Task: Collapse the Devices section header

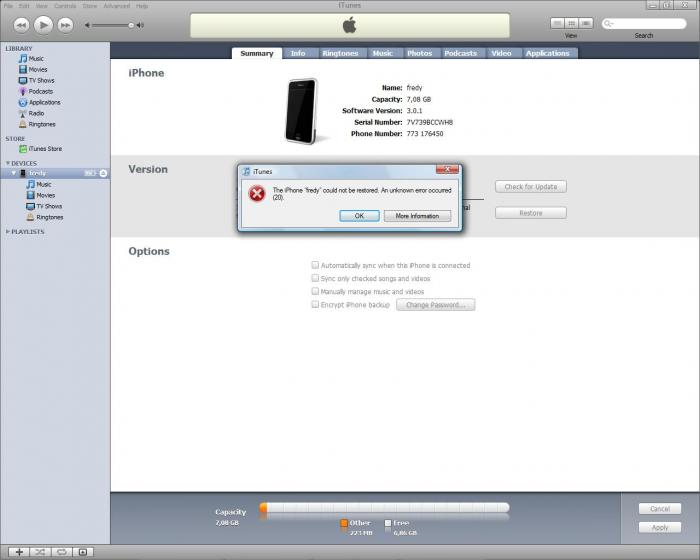Action: pyautogui.click(x=8, y=163)
